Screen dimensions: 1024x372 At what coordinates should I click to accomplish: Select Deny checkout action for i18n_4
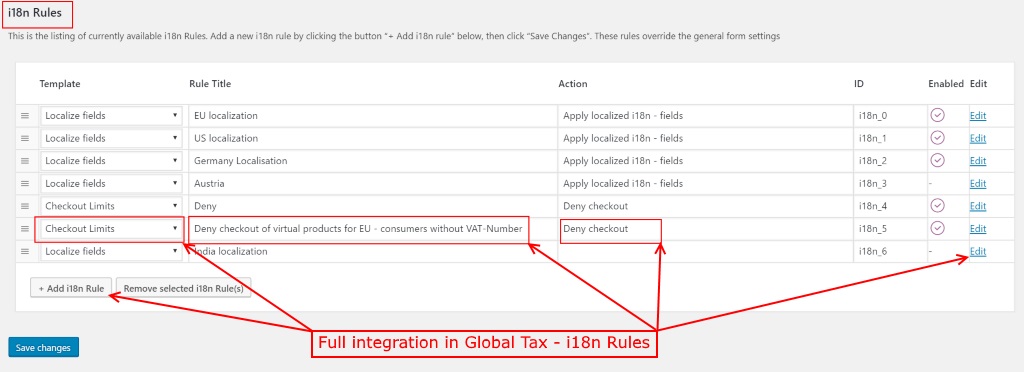click(705, 206)
